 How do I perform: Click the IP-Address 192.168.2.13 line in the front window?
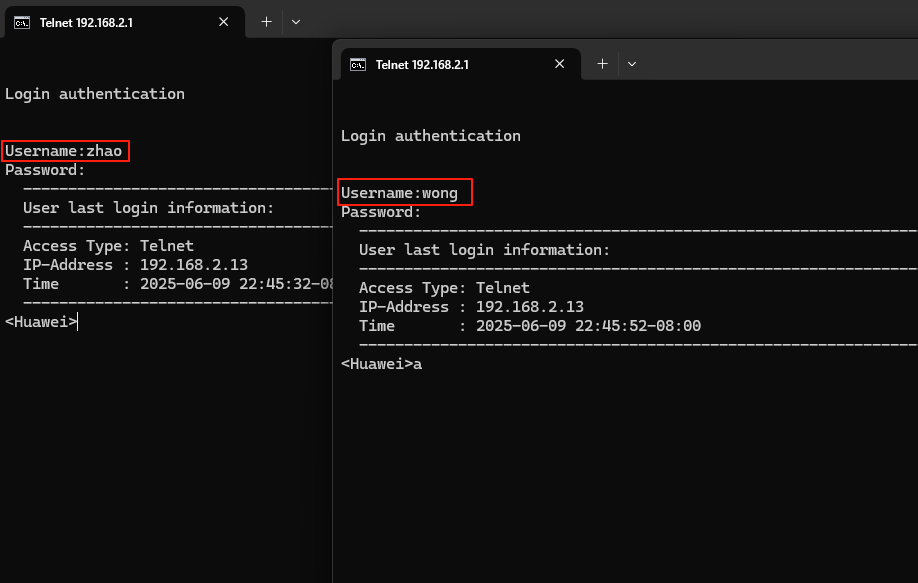[471, 307]
